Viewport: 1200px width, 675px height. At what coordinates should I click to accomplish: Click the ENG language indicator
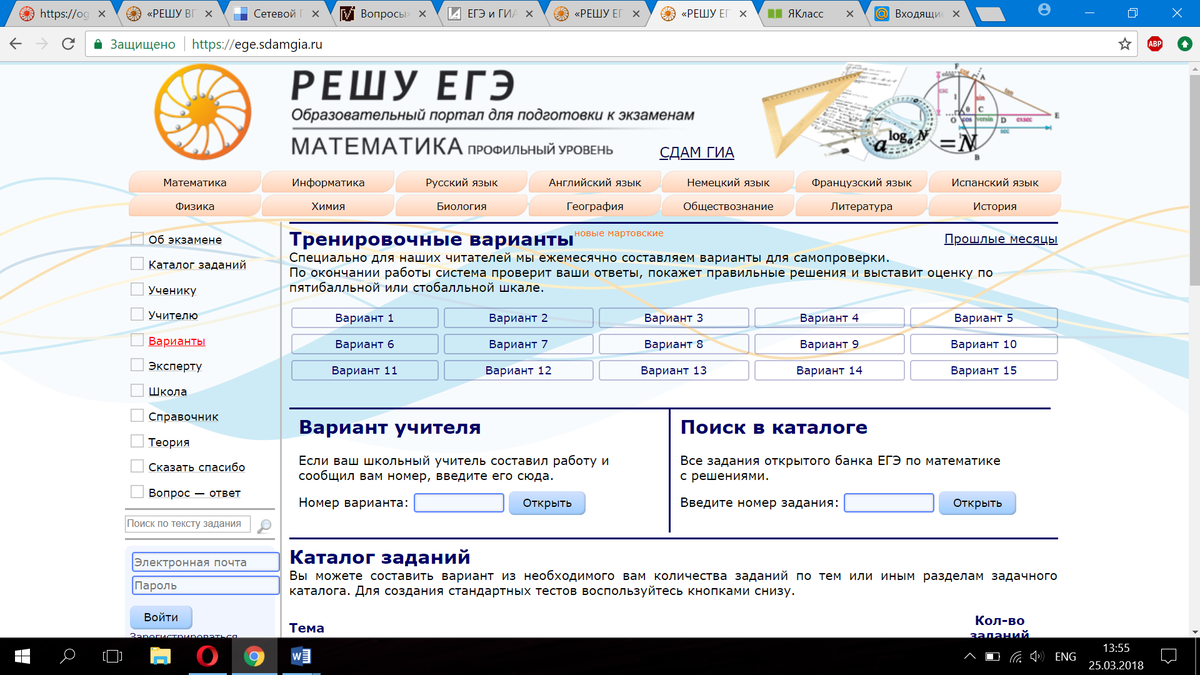(x=1066, y=656)
